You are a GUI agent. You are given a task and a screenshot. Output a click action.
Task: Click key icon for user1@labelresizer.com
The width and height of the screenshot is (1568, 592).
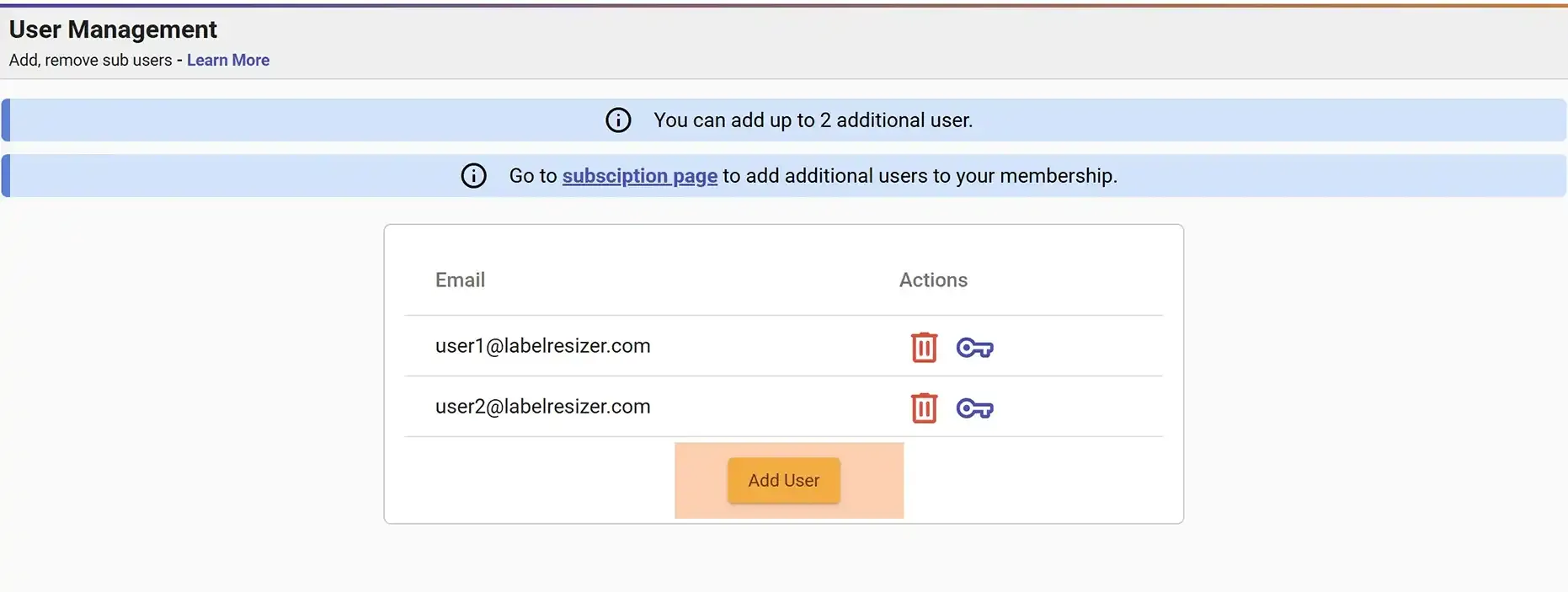tap(975, 347)
